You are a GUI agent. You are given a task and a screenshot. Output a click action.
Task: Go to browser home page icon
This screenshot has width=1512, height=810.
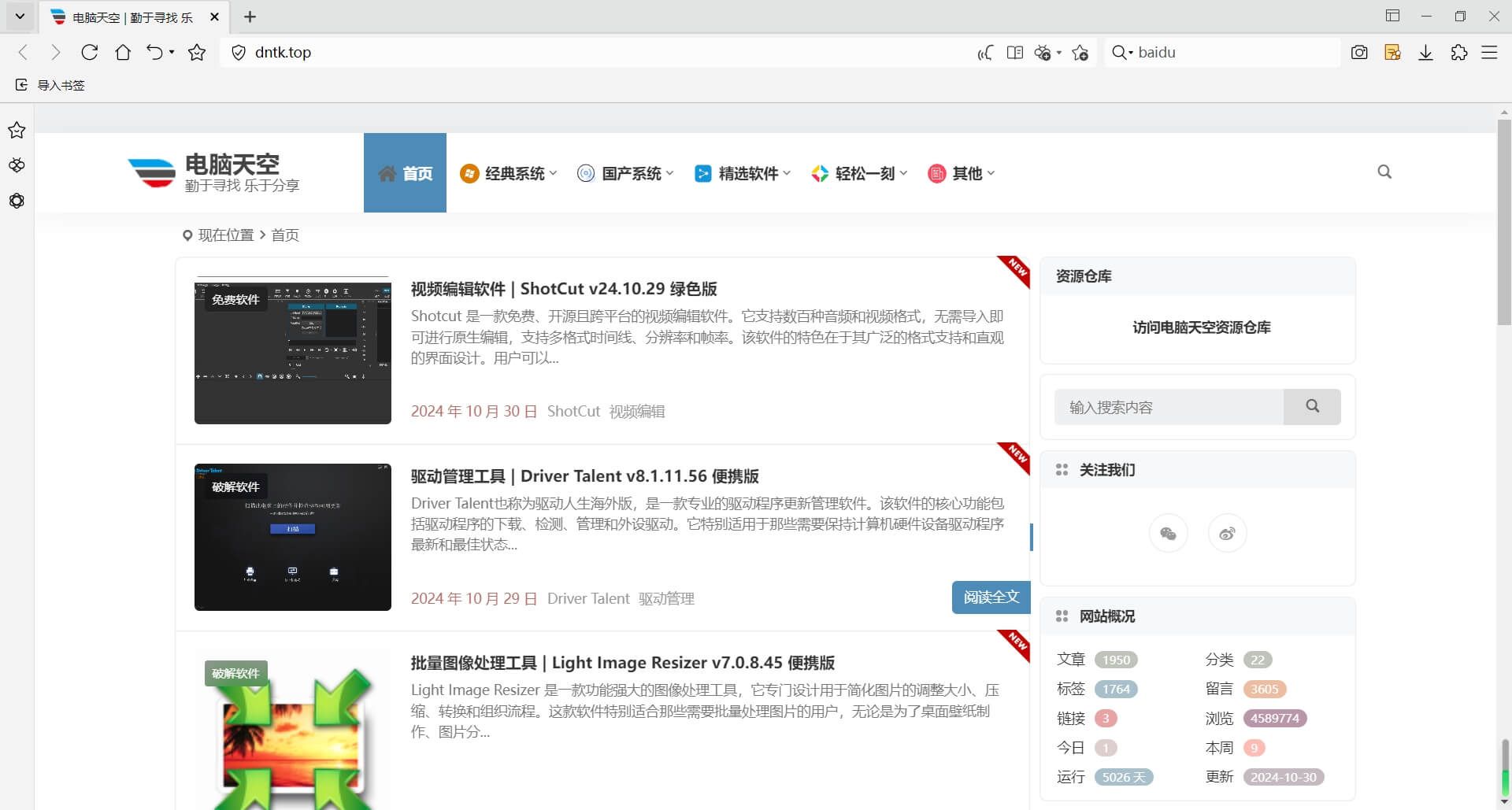point(123,52)
